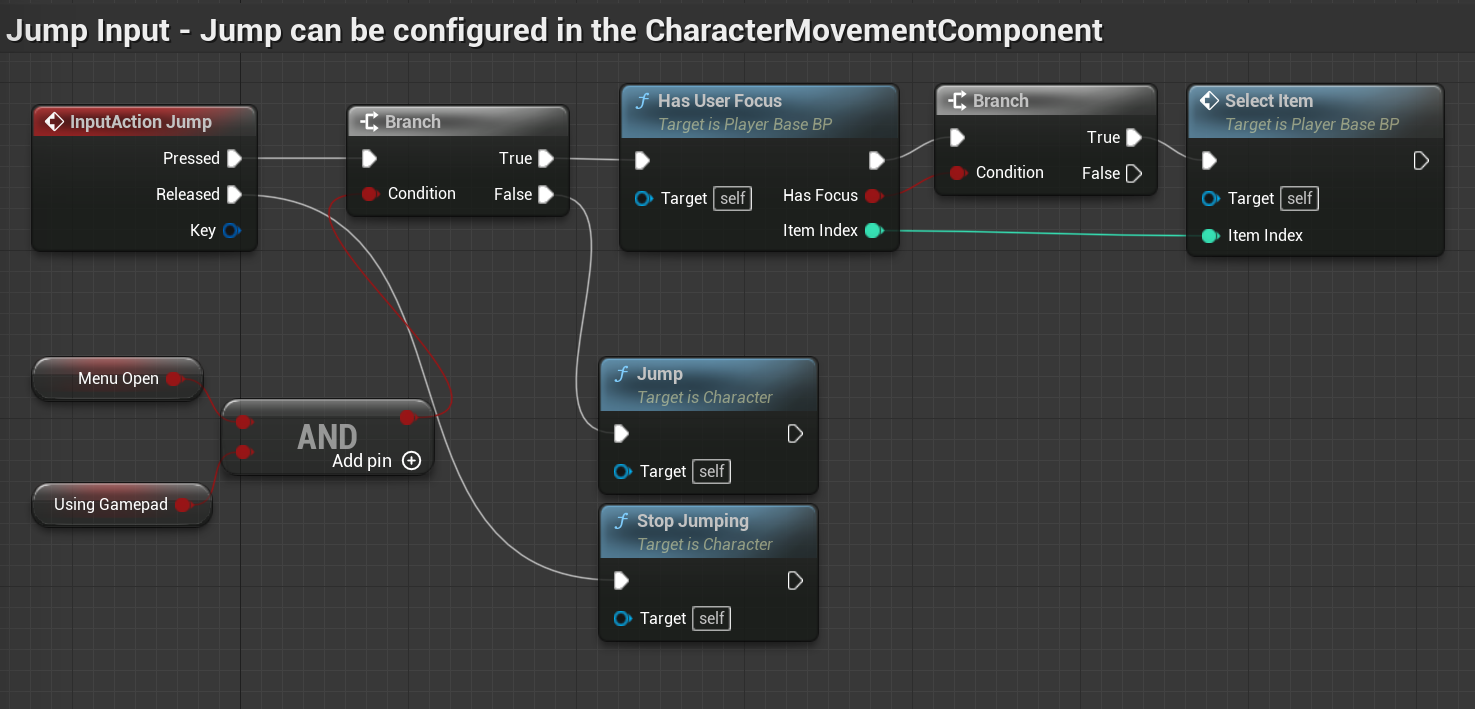The height and width of the screenshot is (709, 1475).
Task: Click the Has Focus boolean output pin
Action: (873, 196)
